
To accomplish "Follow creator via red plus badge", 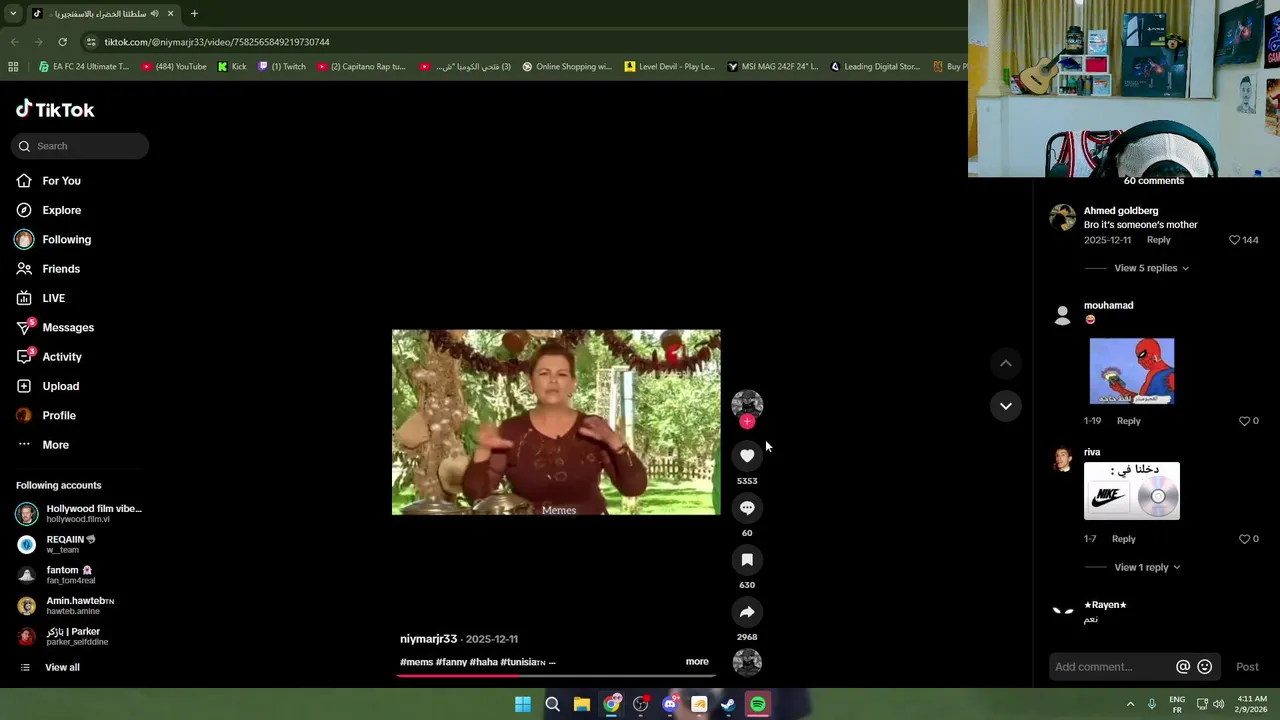I will coord(747,422).
